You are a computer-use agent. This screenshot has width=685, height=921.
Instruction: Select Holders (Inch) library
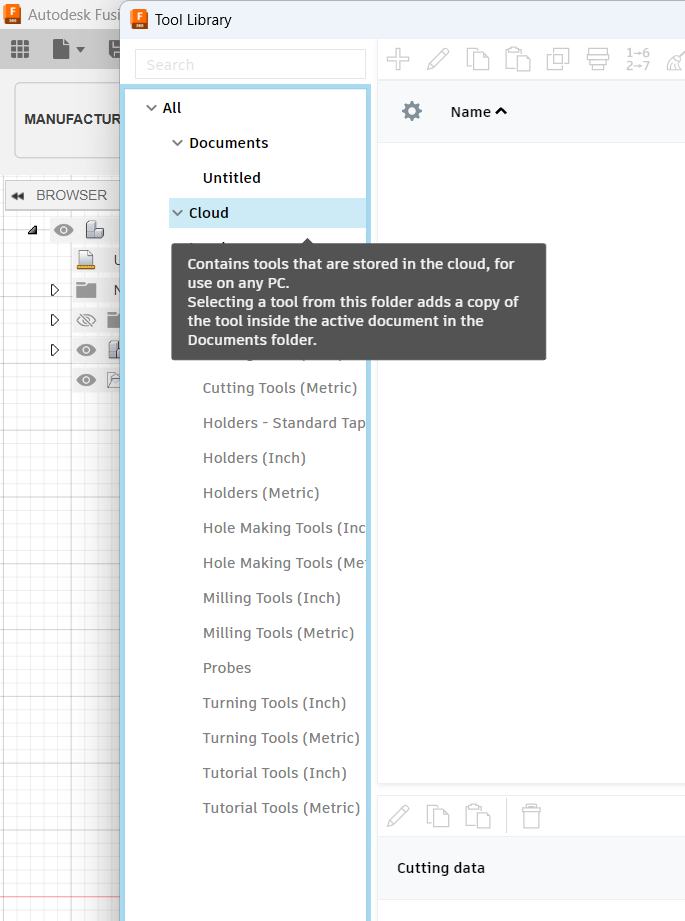[254, 458]
